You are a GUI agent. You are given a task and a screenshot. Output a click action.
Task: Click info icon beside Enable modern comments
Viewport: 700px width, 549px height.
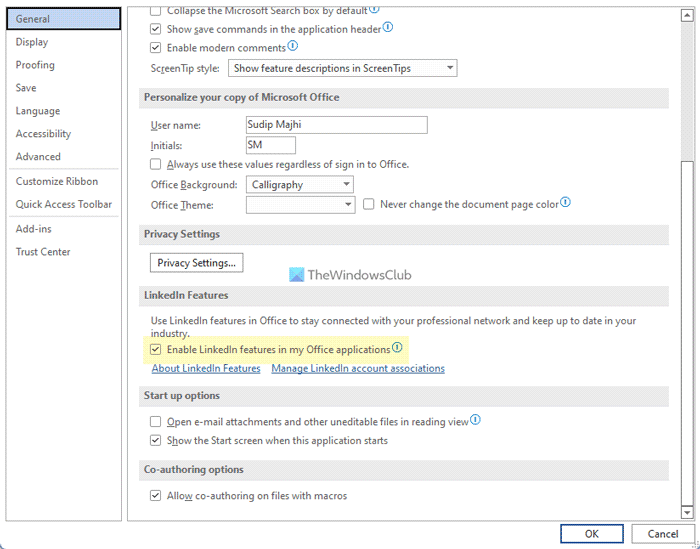point(292,46)
